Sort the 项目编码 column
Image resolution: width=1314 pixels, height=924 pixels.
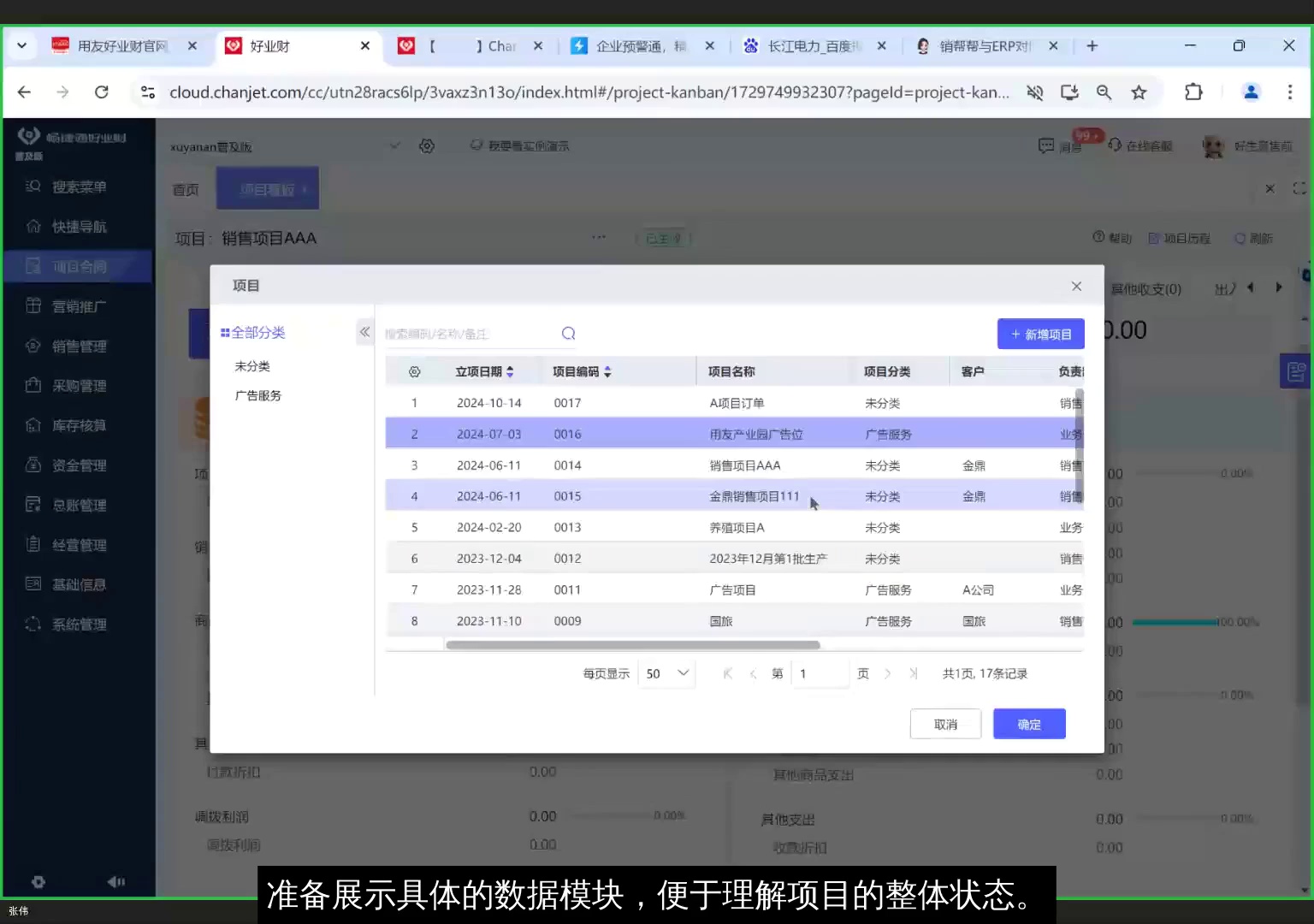click(x=607, y=371)
